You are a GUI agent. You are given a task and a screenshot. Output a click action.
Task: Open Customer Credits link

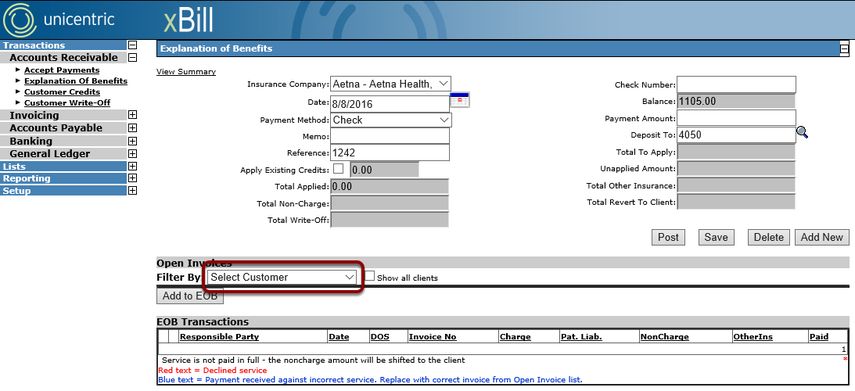(62, 92)
